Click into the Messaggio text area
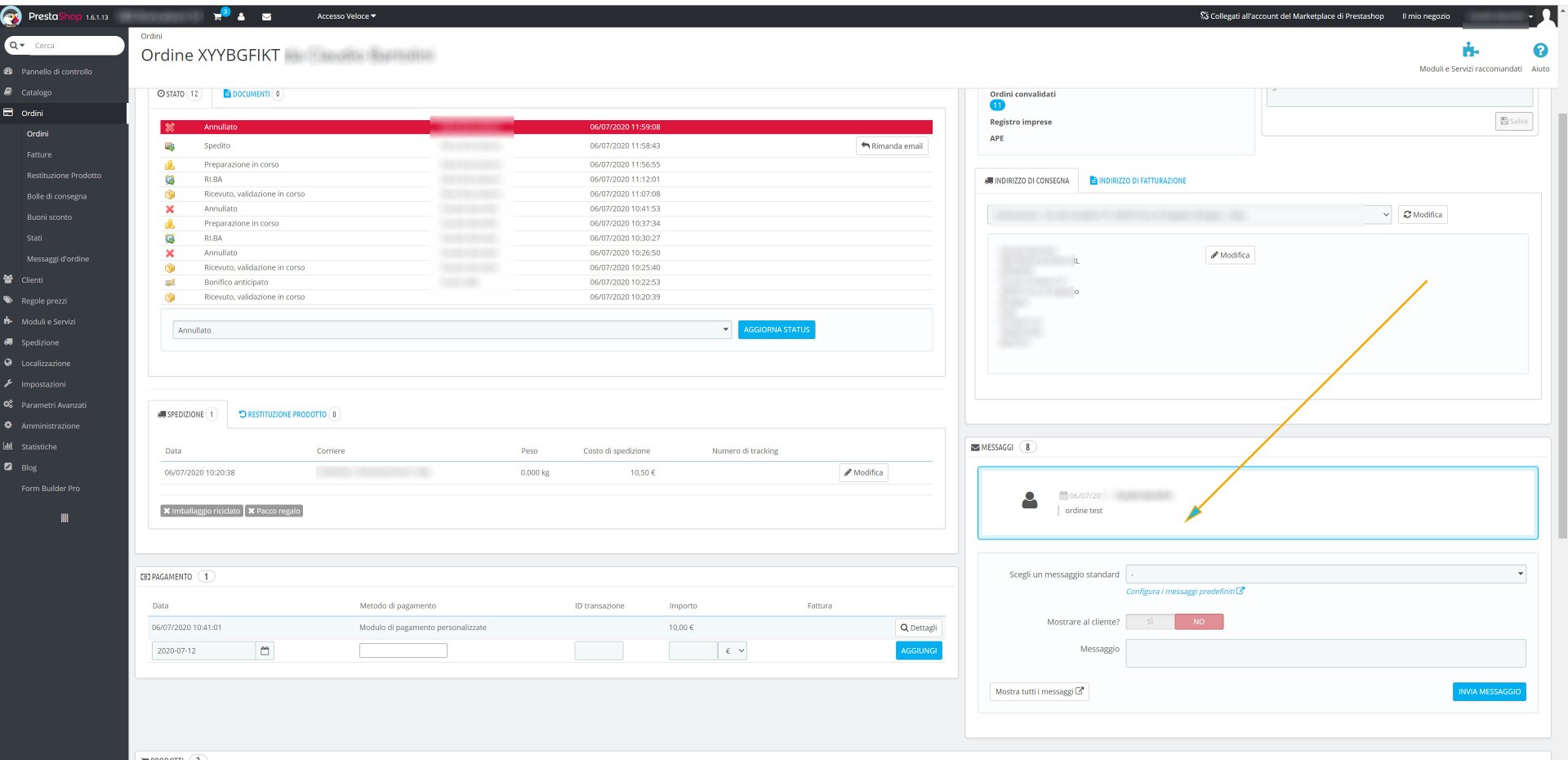This screenshot has width=1568, height=760. coord(1325,653)
